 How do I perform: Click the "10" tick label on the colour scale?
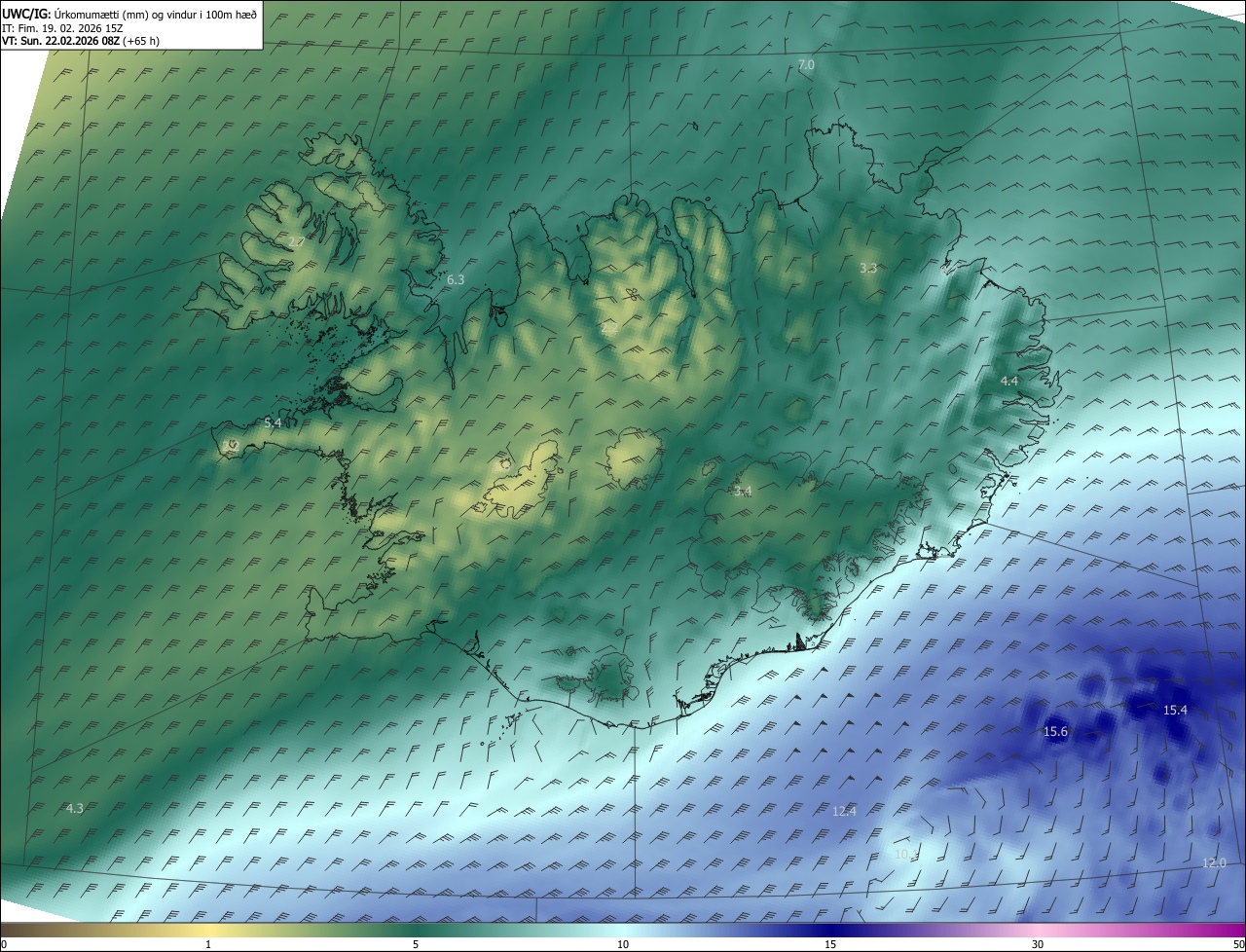[x=623, y=944]
